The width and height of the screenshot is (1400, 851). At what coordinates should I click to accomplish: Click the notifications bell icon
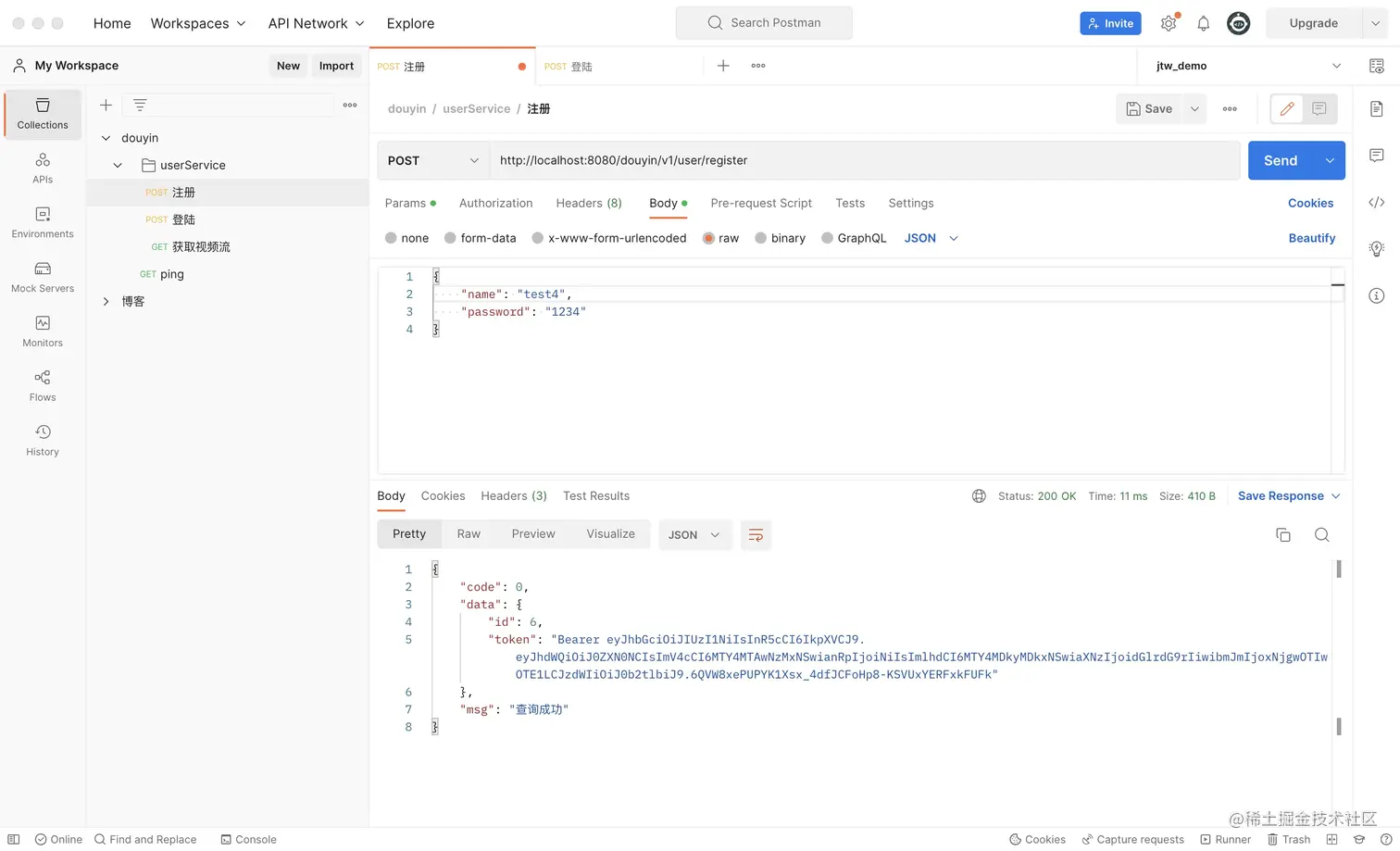pyautogui.click(x=1203, y=24)
